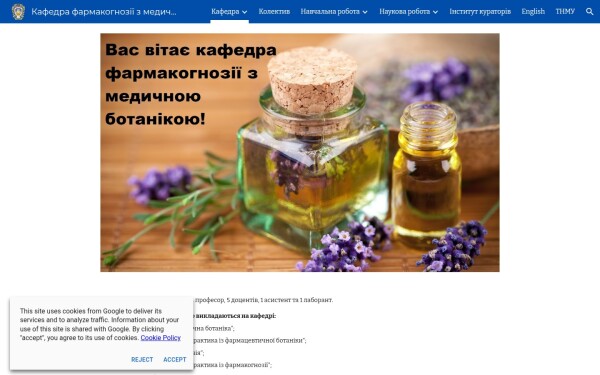The width and height of the screenshot is (600, 375).
Task: Open the site search magnifier icon
Action: coord(590,11)
